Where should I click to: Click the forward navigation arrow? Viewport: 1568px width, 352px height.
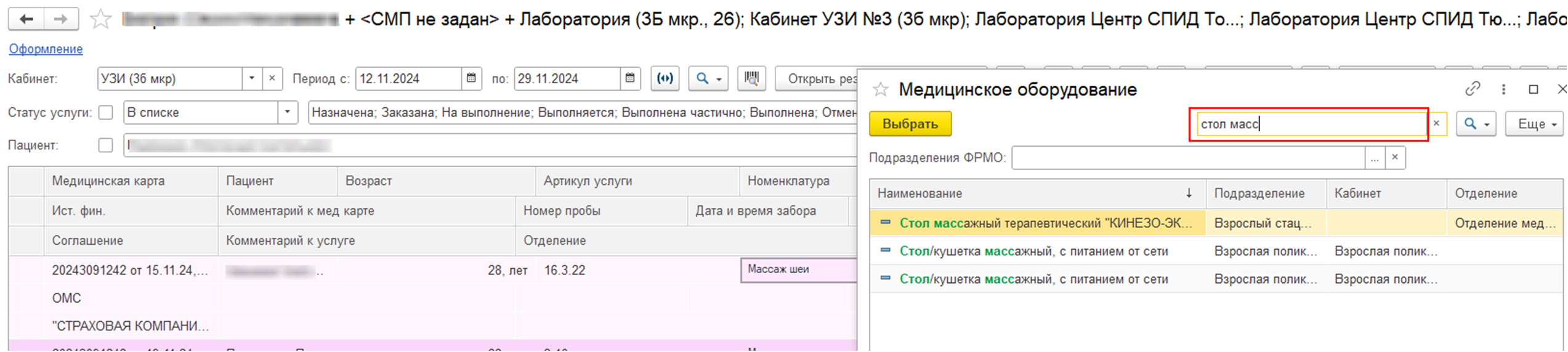pyautogui.click(x=60, y=19)
